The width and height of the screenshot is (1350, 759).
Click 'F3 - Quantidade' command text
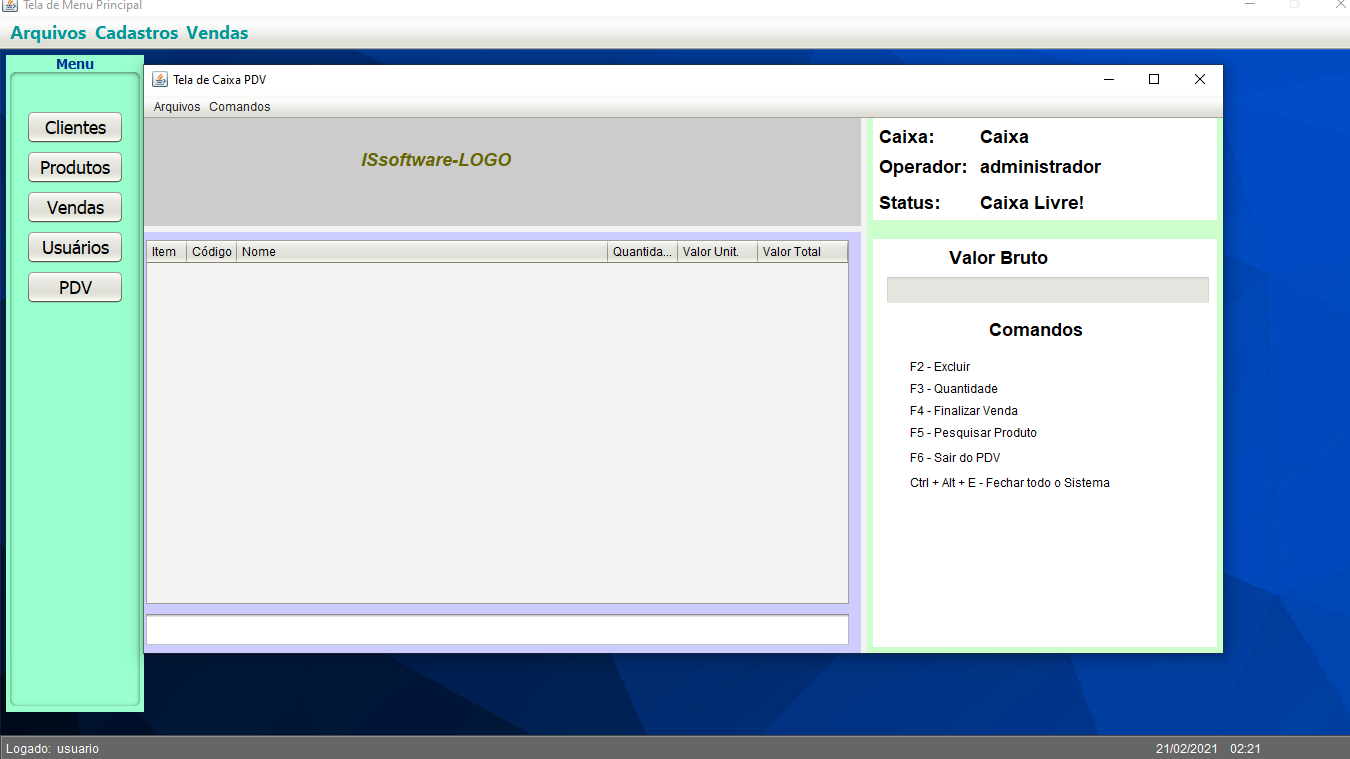point(954,389)
